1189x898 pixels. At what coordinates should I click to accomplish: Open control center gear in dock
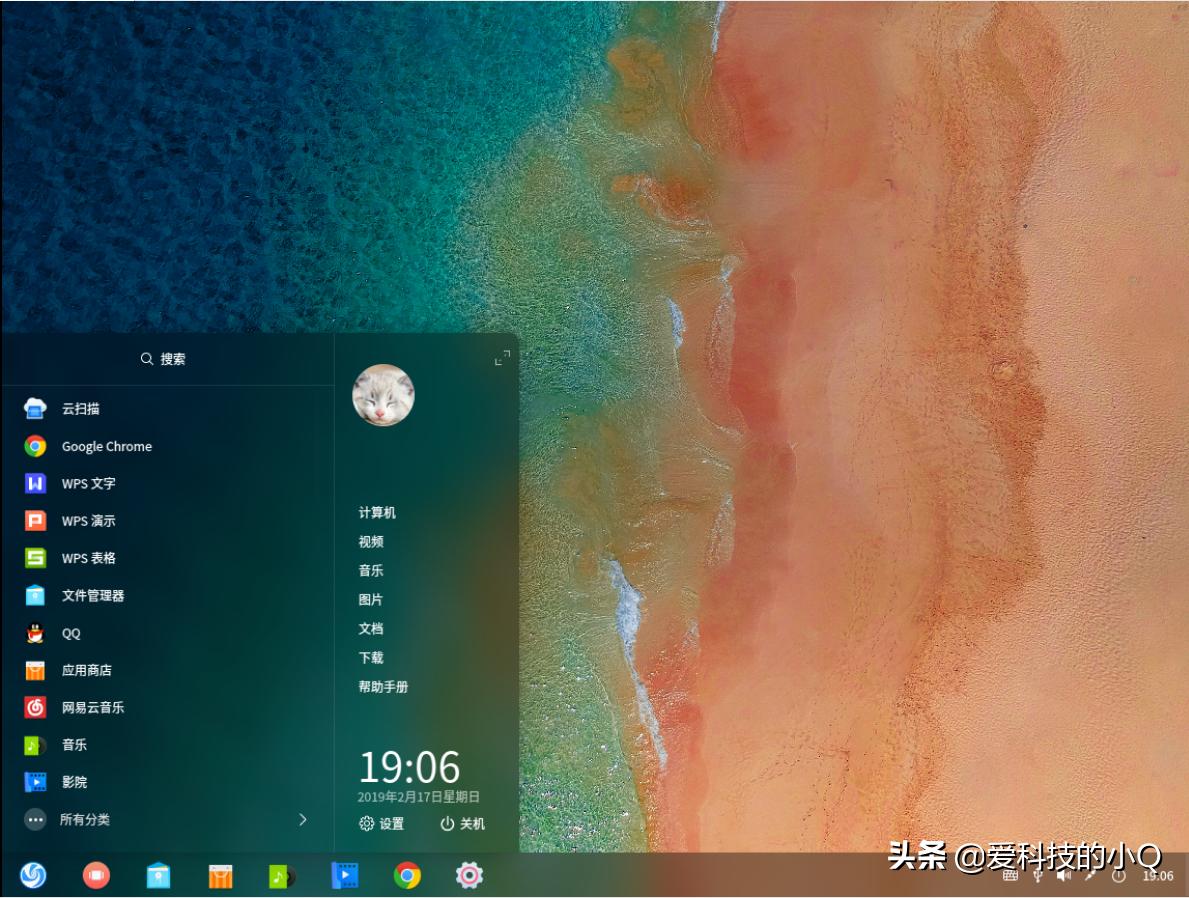pyautogui.click(x=469, y=875)
